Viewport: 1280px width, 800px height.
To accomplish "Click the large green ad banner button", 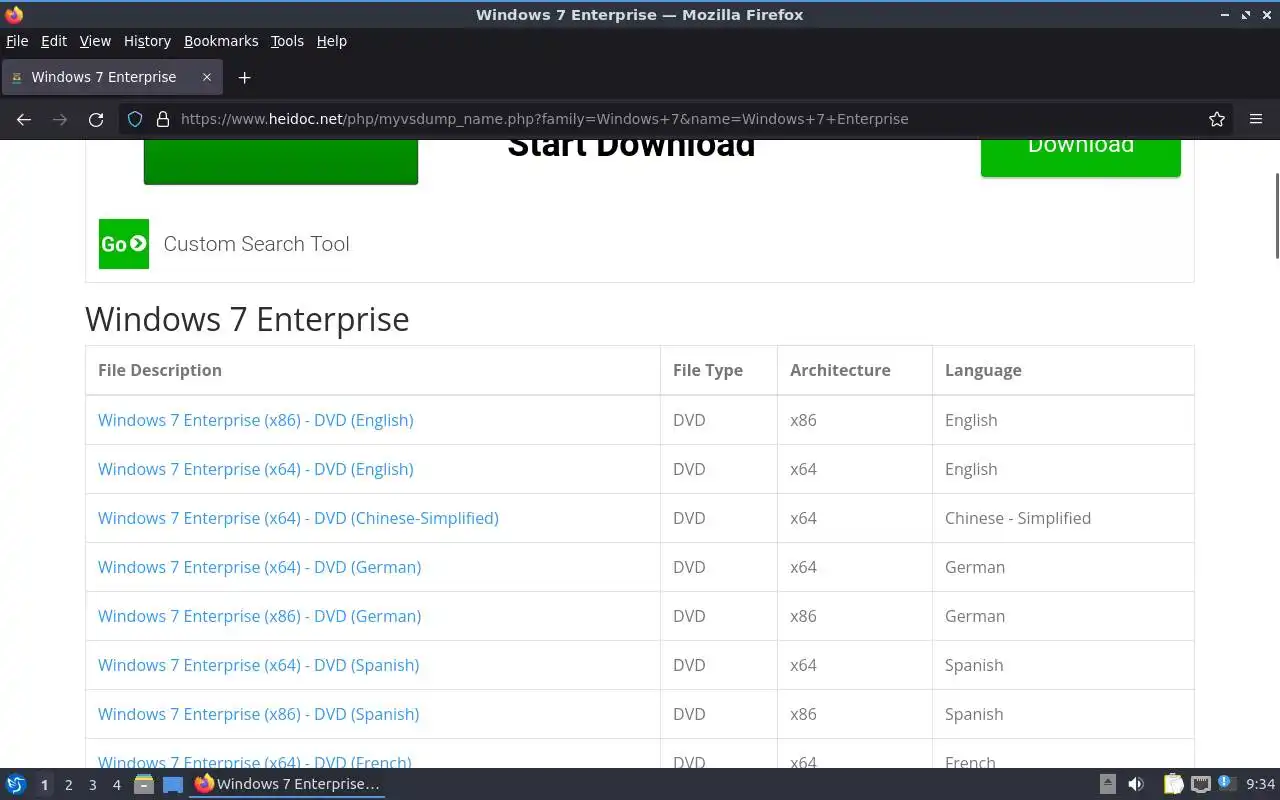I will click(x=281, y=162).
